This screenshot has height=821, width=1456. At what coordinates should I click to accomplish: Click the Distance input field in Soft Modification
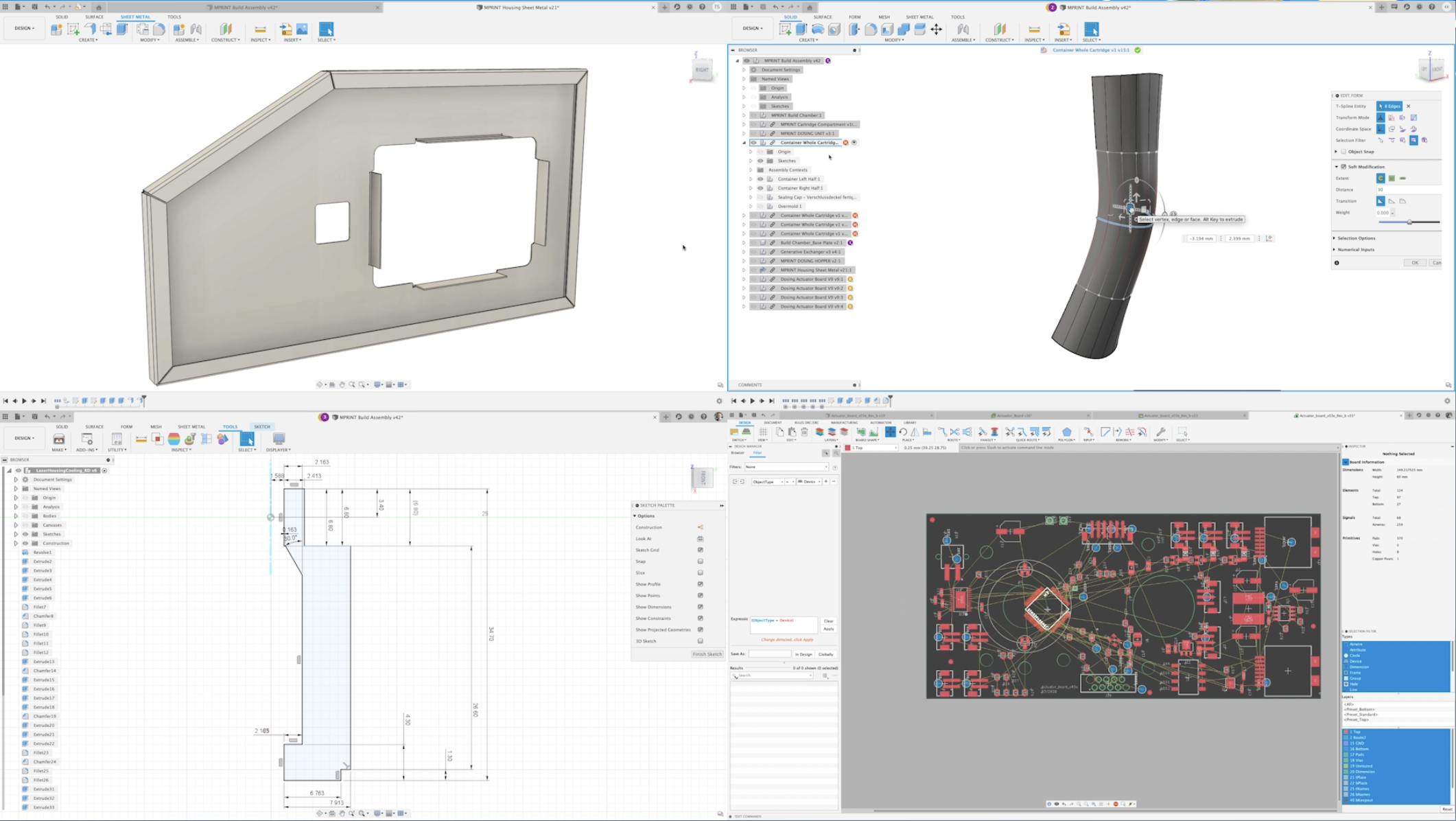[1407, 189]
